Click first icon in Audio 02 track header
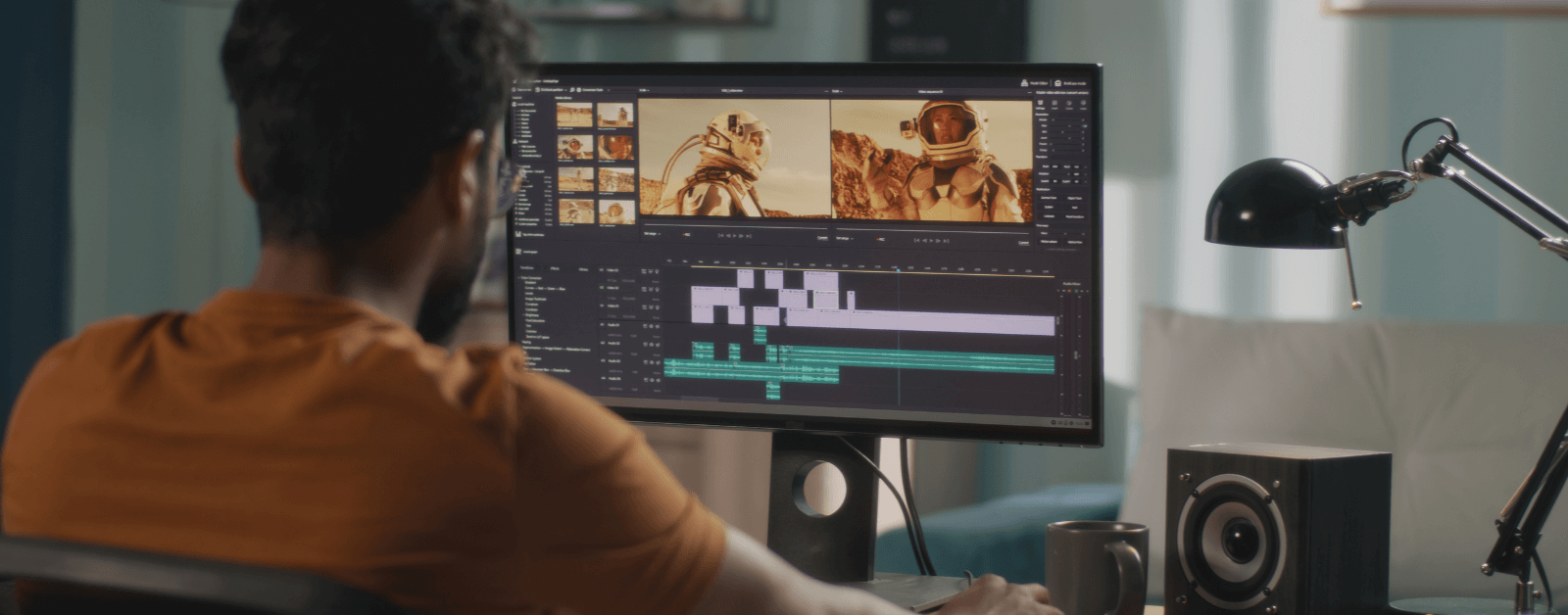Screen dimensions: 1568x615 (x=645, y=344)
